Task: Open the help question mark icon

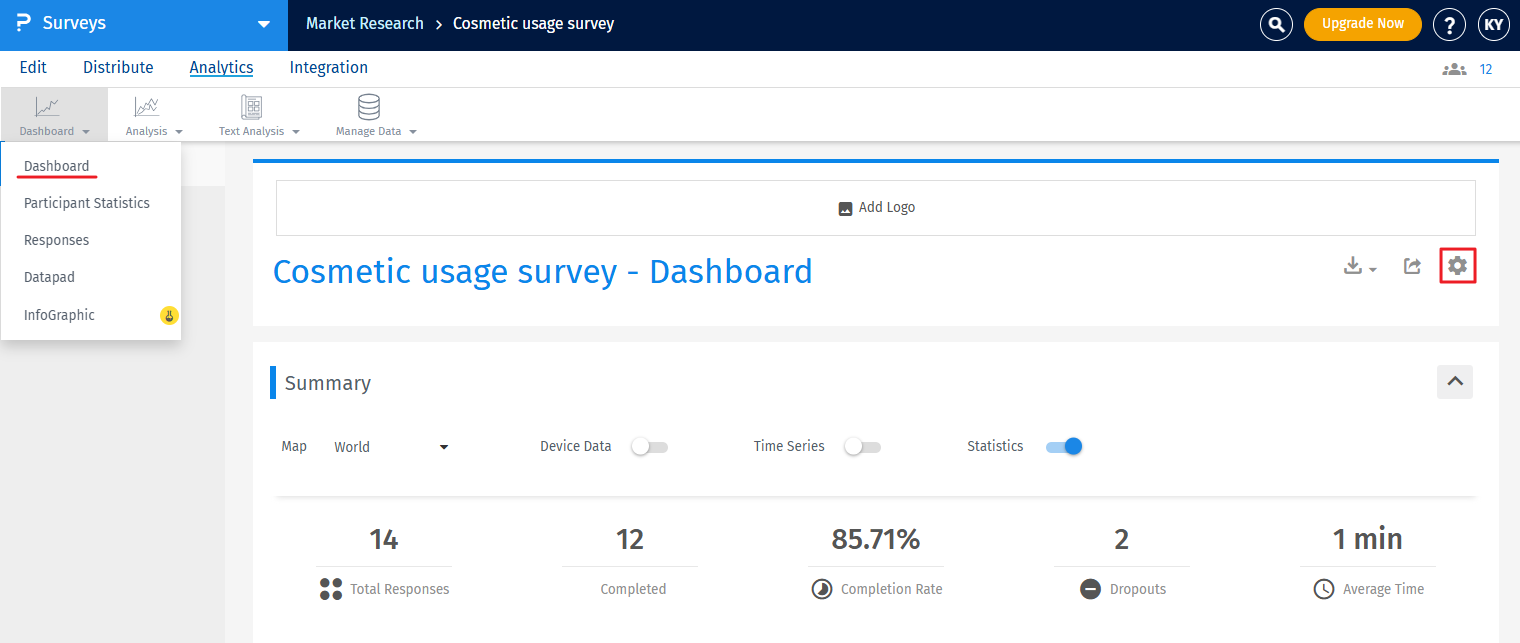Action: pos(1449,24)
